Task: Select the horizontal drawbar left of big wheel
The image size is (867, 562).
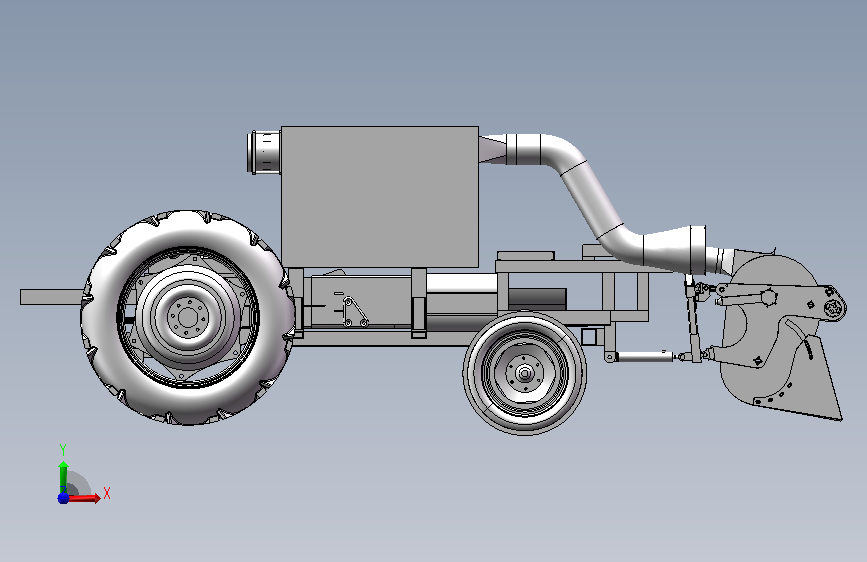Action: pos(51,297)
